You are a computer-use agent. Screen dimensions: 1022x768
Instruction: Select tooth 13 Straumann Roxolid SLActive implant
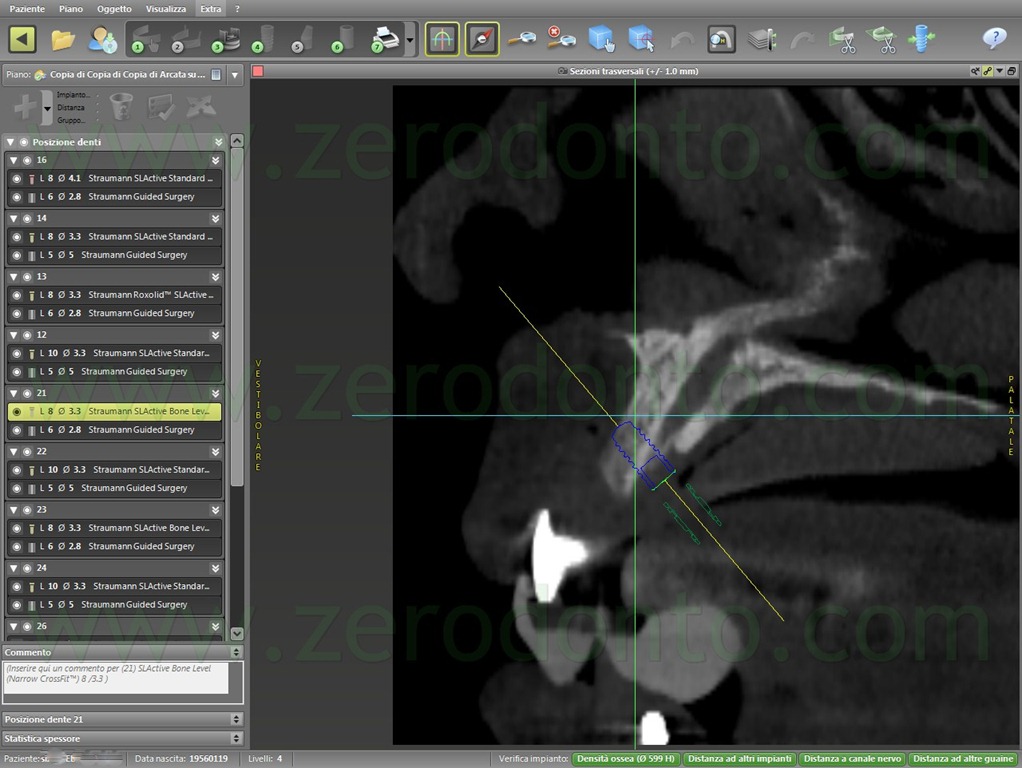coord(115,295)
